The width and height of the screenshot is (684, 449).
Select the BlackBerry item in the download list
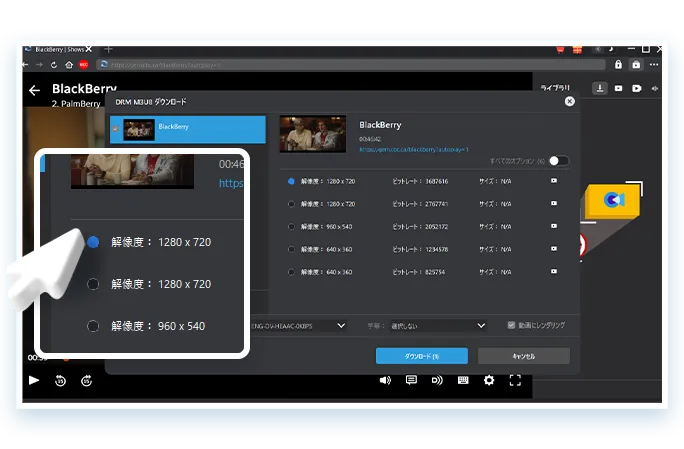[x=188, y=129]
